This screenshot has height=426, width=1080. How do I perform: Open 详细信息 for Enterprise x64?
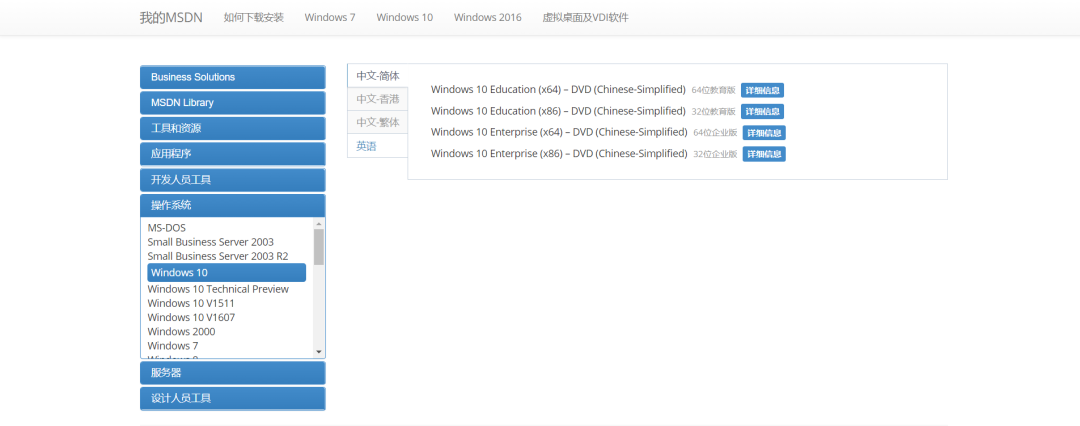coord(765,133)
